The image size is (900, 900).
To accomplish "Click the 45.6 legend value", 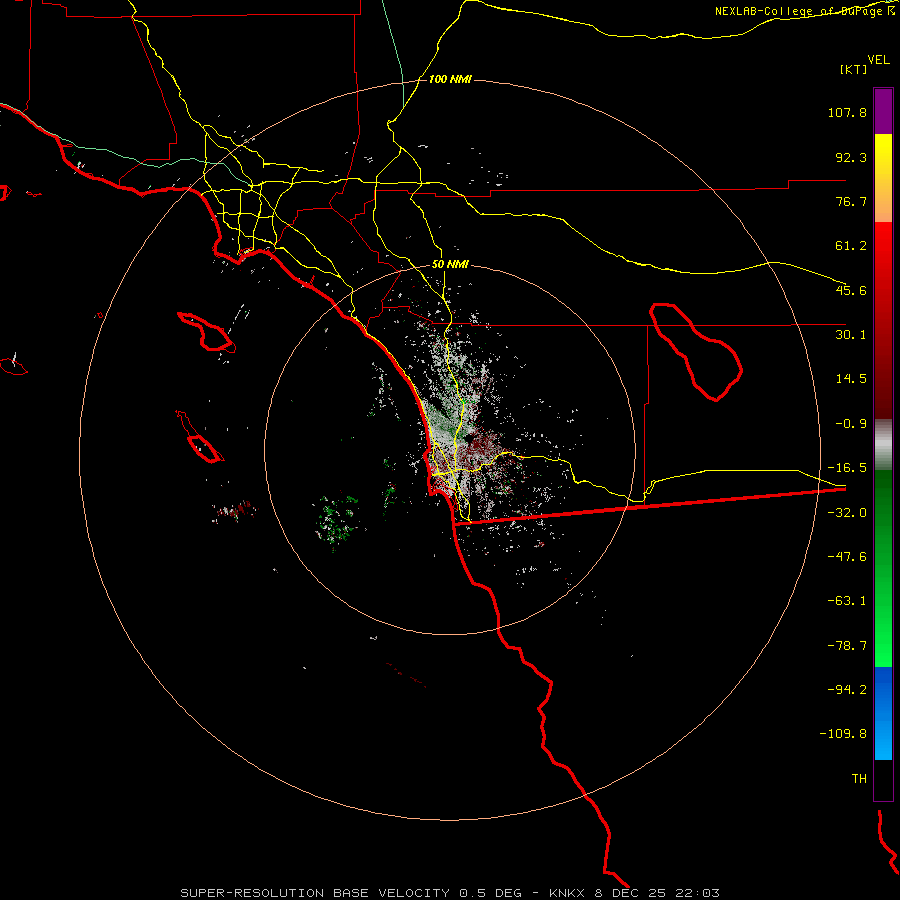I will coord(851,290).
